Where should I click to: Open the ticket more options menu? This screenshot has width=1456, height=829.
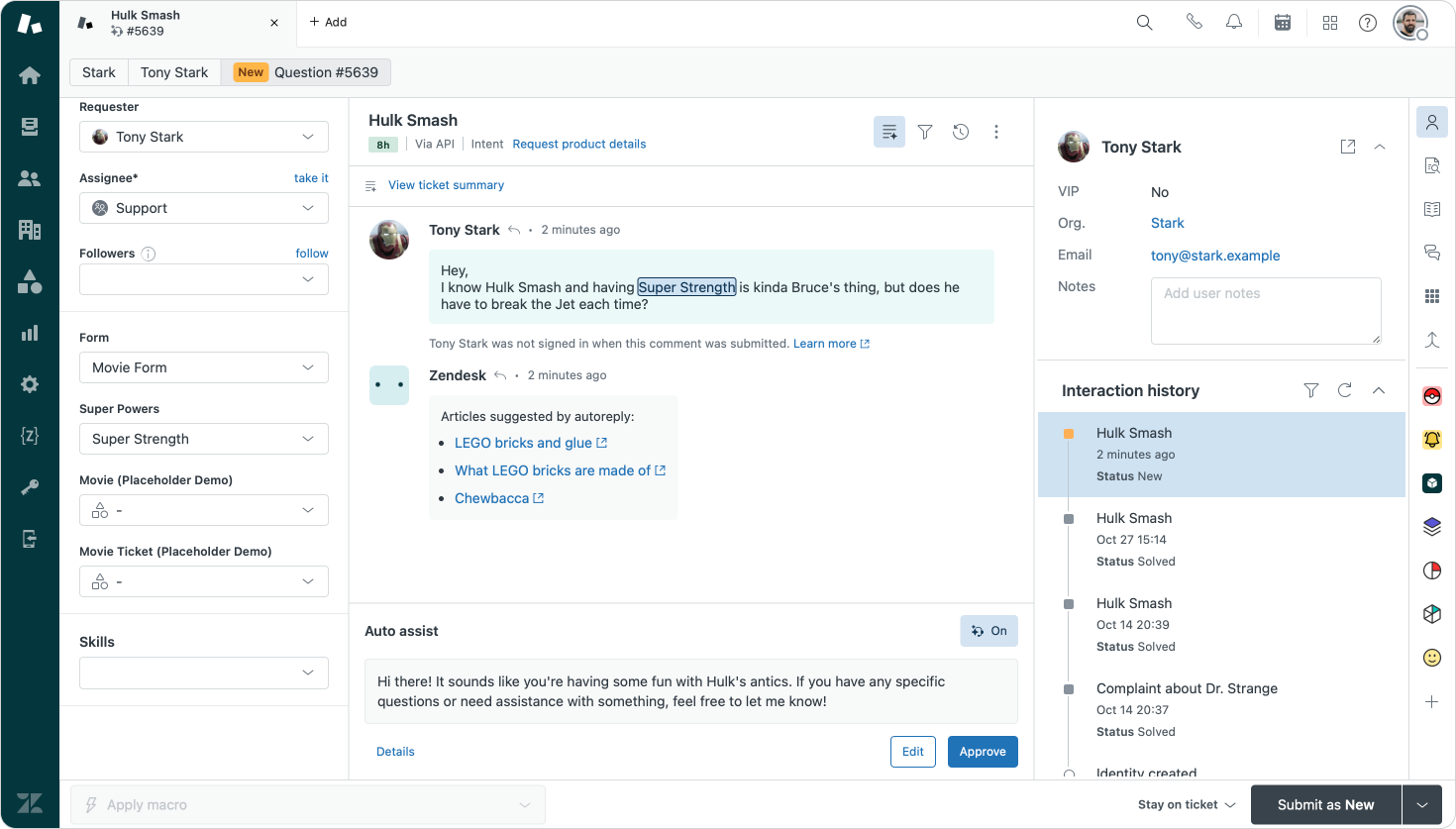coord(996,132)
